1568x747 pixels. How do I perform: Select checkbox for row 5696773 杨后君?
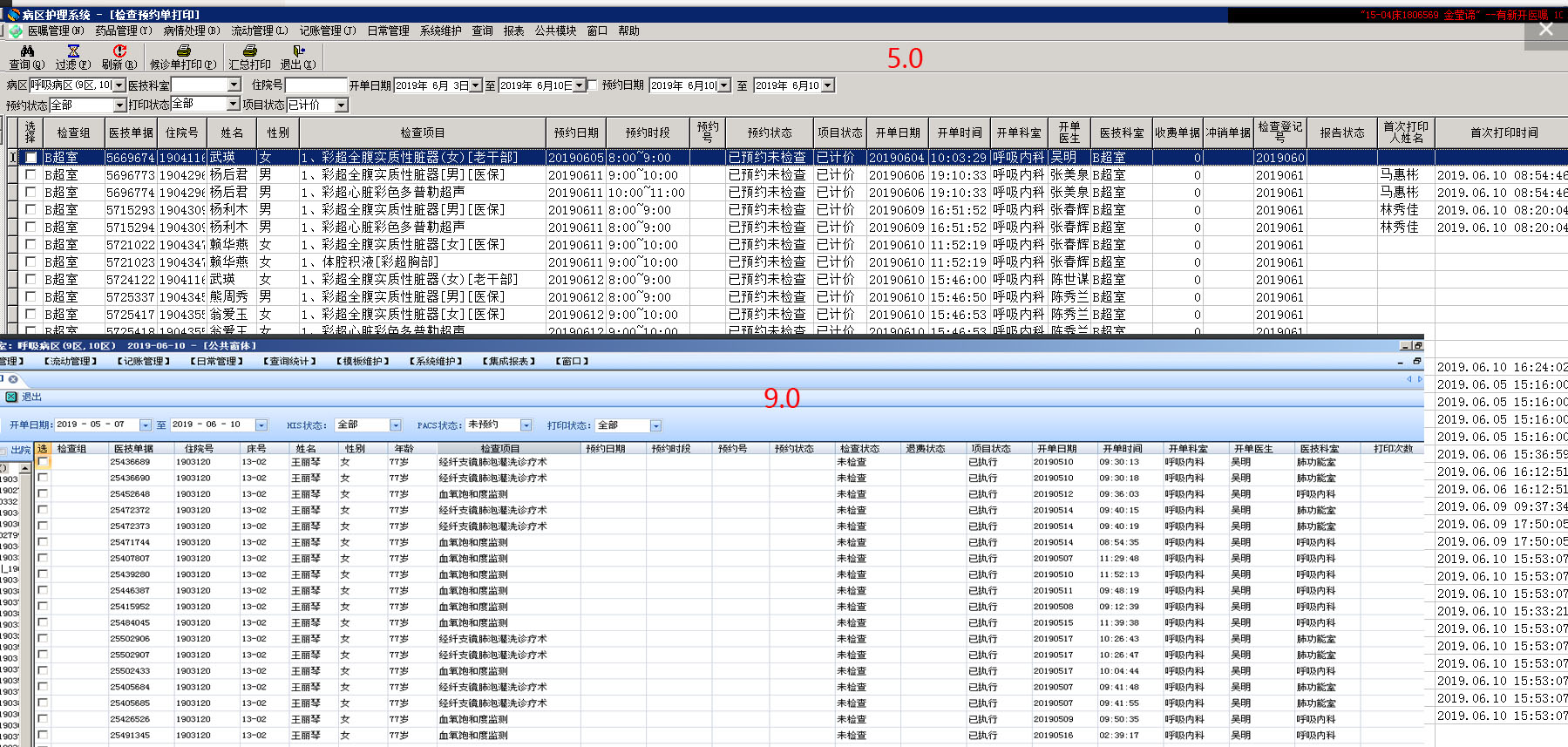pyautogui.click(x=31, y=175)
